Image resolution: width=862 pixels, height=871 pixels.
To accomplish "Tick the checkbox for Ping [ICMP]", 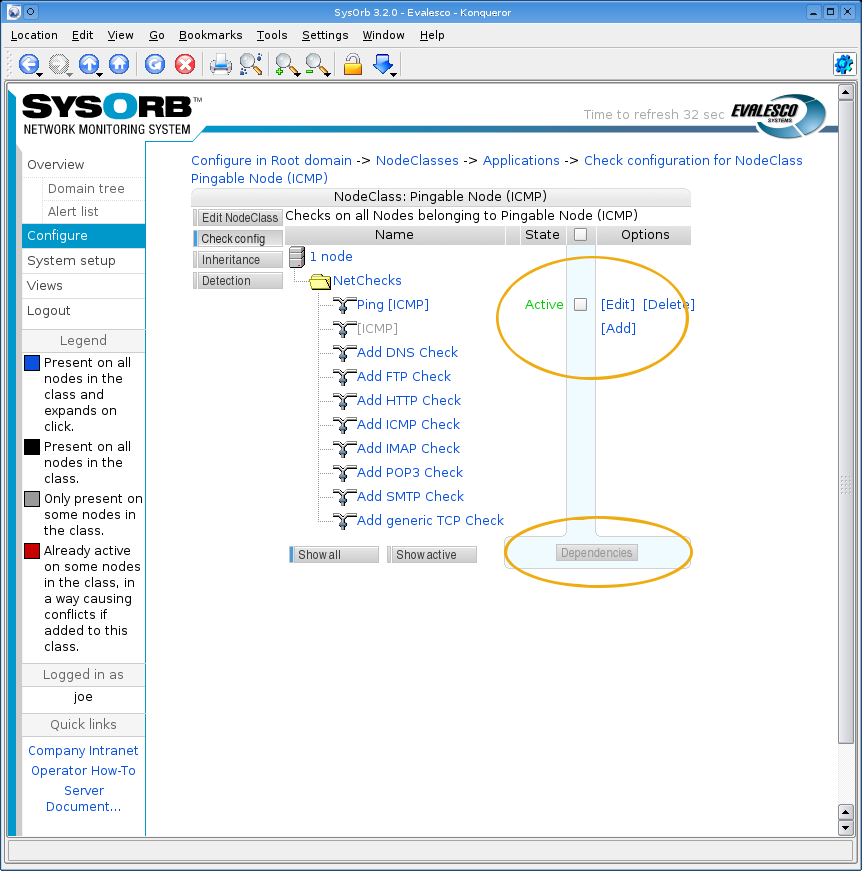I will 580,304.
